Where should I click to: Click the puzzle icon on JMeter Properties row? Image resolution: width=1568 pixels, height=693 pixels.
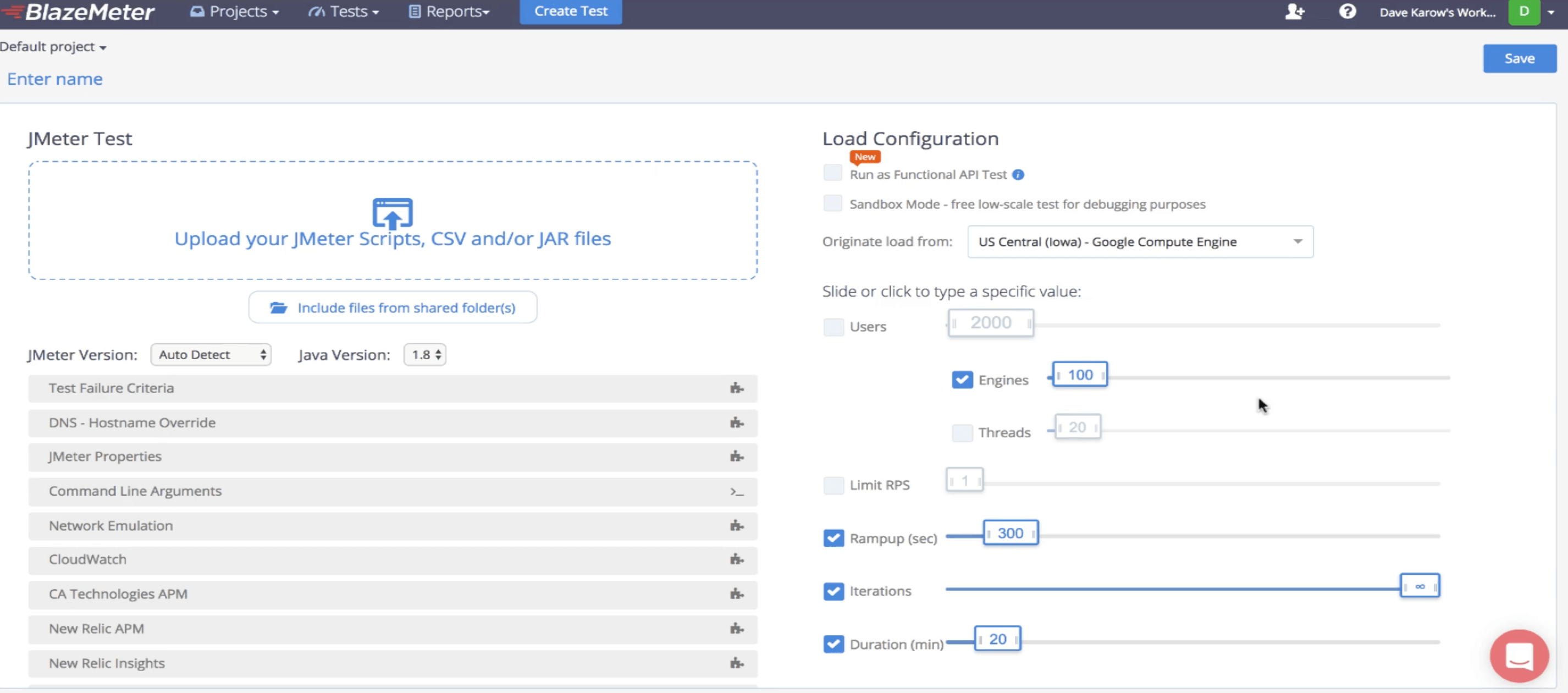(x=737, y=457)
